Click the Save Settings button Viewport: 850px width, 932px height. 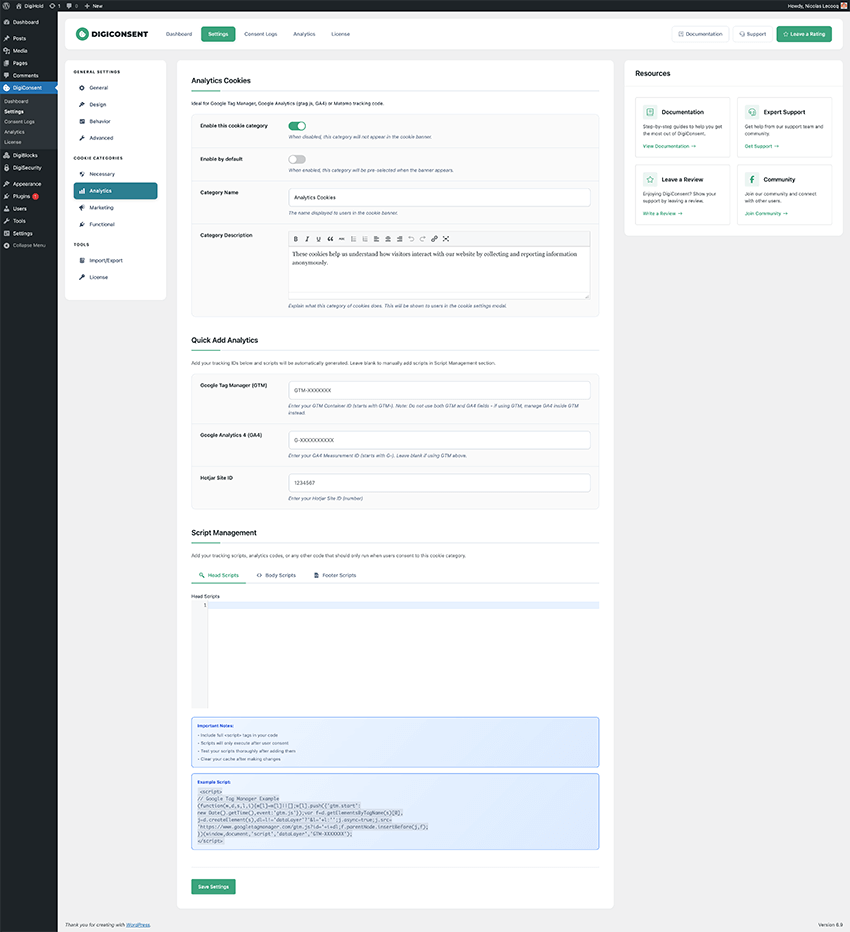[x=213, y=886]
